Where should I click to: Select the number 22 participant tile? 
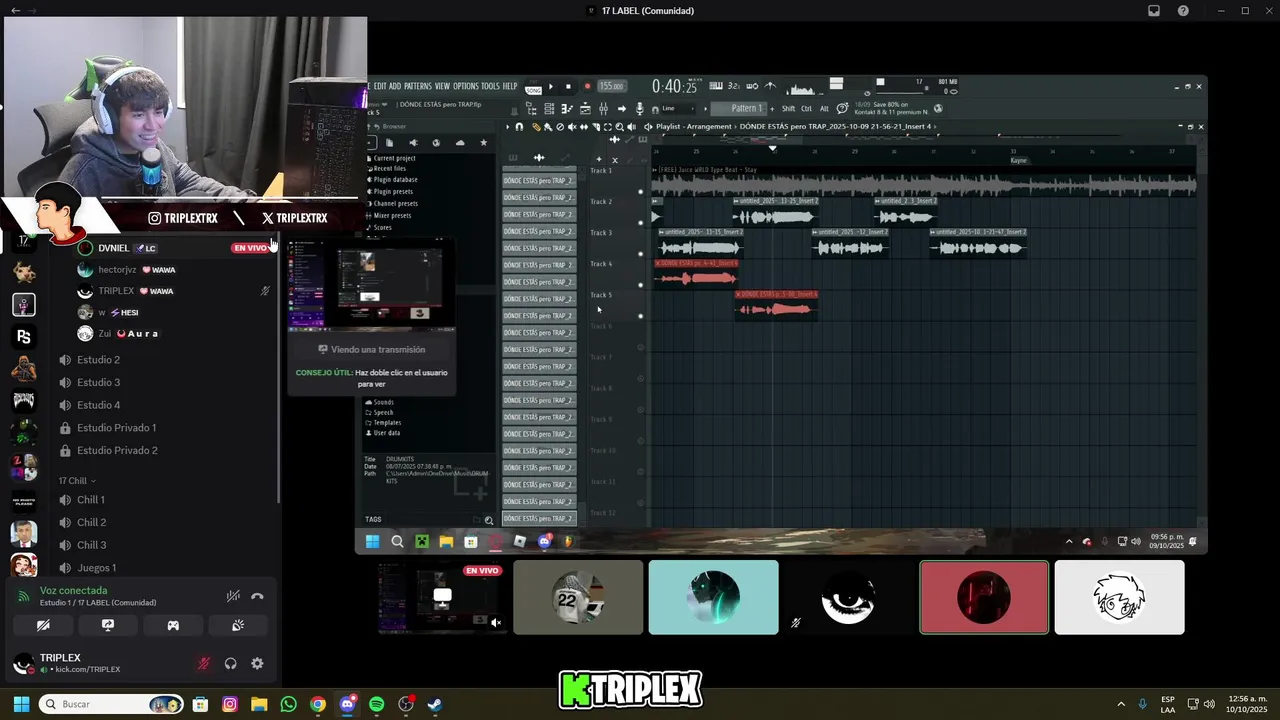578,598
